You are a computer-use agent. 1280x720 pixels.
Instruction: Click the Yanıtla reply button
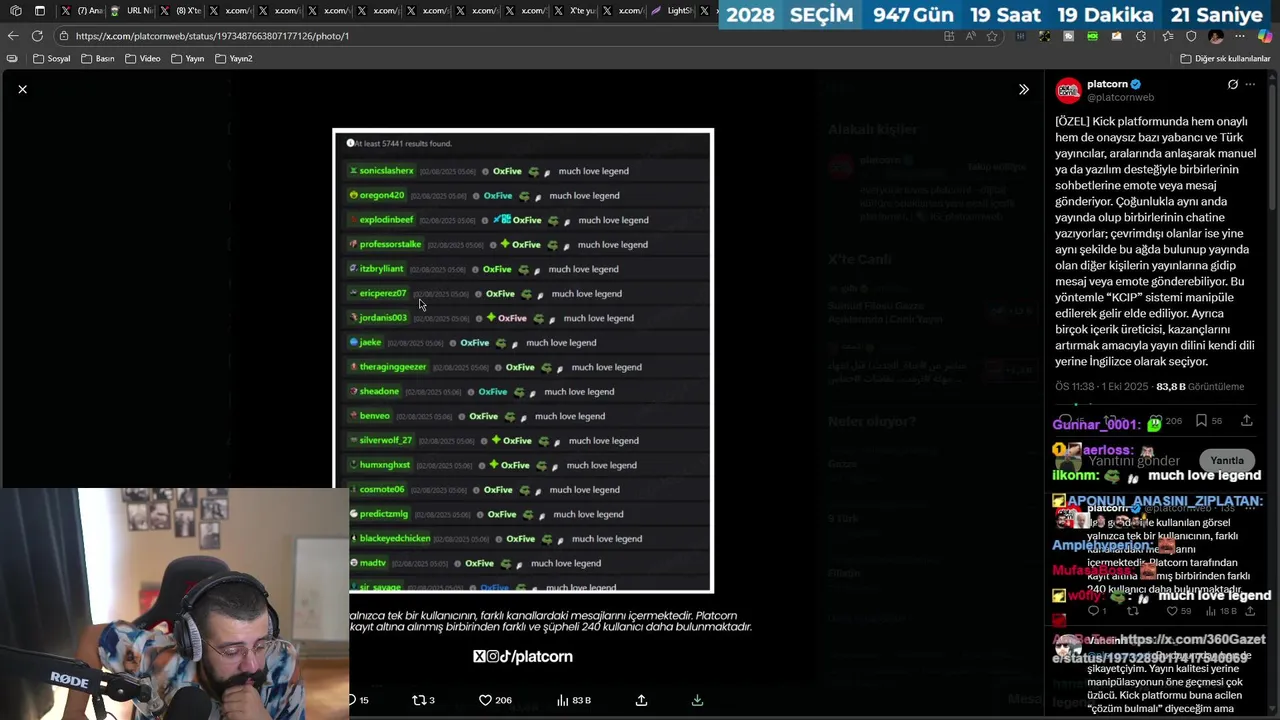point(1227,461)
